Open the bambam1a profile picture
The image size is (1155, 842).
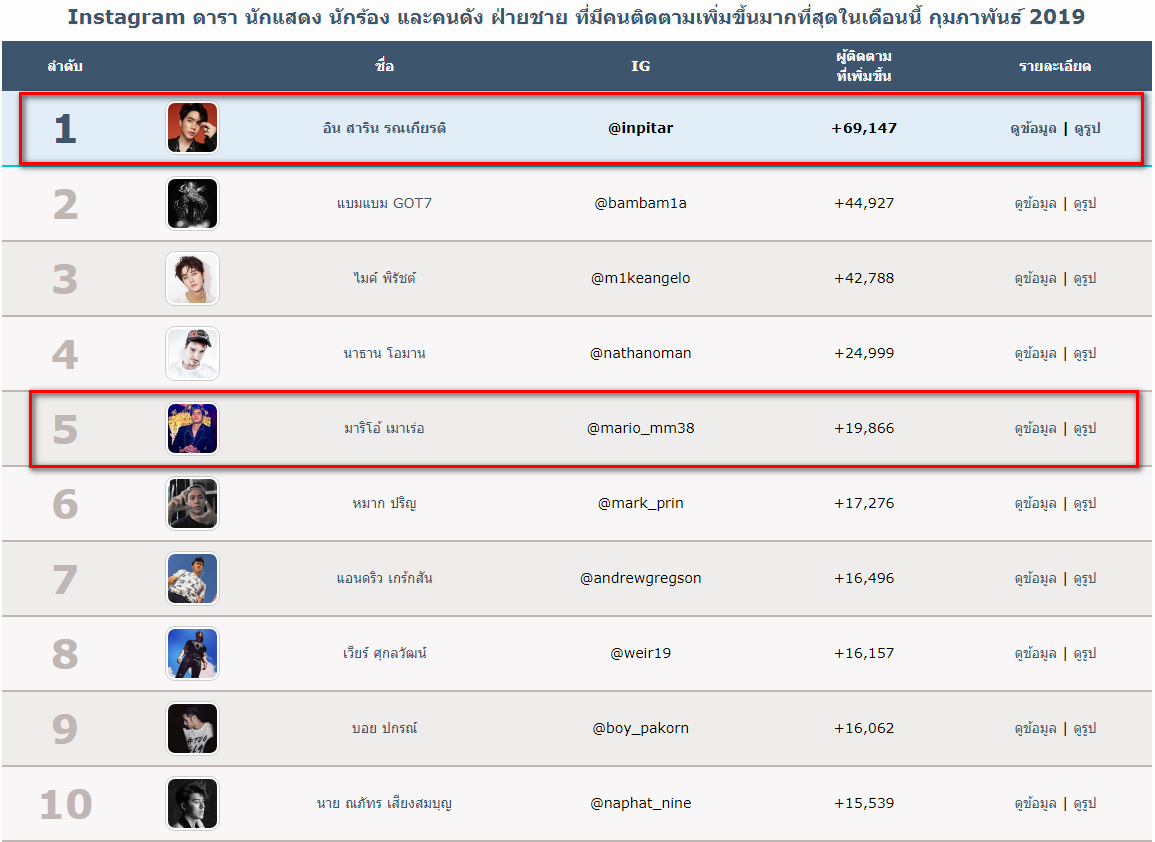192,204
